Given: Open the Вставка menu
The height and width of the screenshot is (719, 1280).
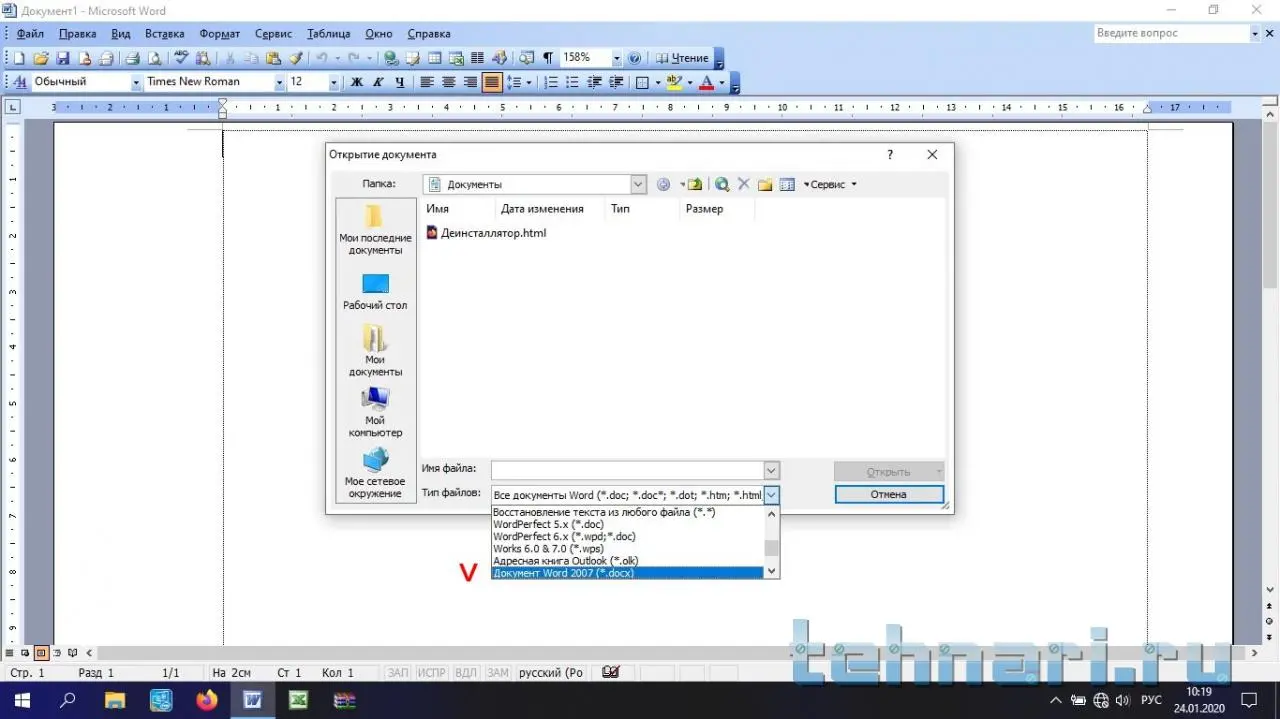Looking at the screenshot, I should point(165,34).
